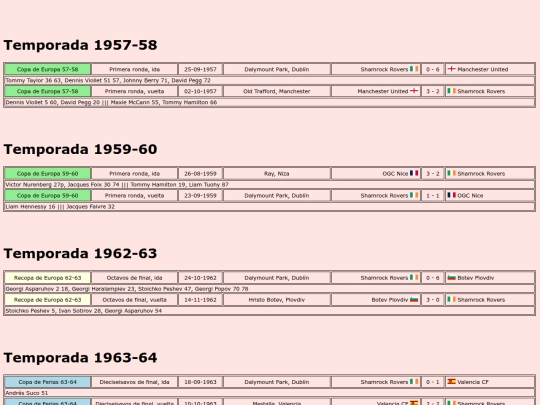Screen dimensions: 540x405
Task: Click the Temporada 1959-60 heading
Action: (80, 149)
